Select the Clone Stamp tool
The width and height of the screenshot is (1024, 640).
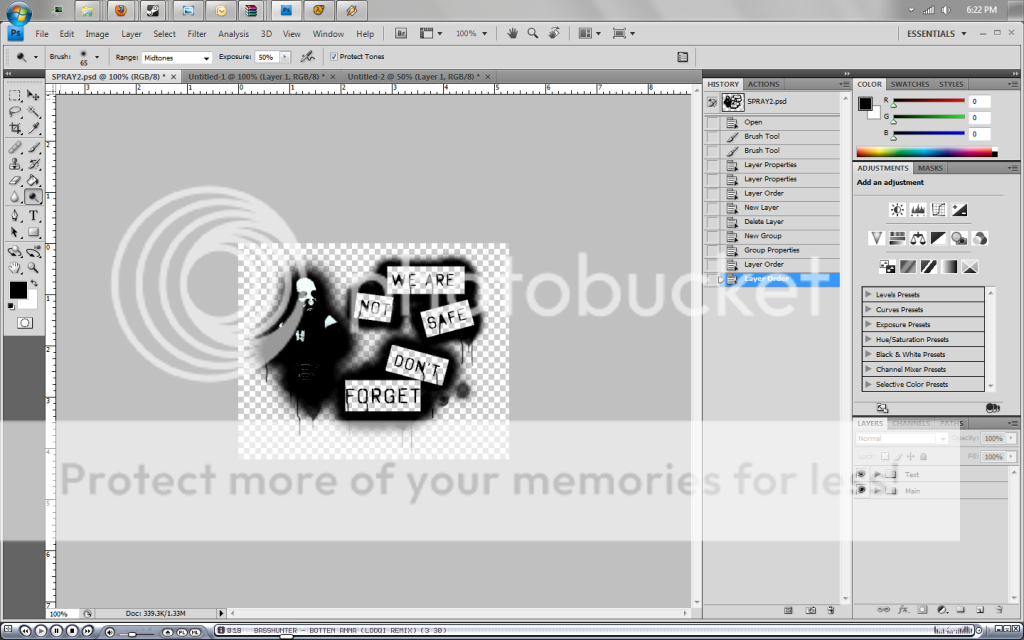(15, 164)
